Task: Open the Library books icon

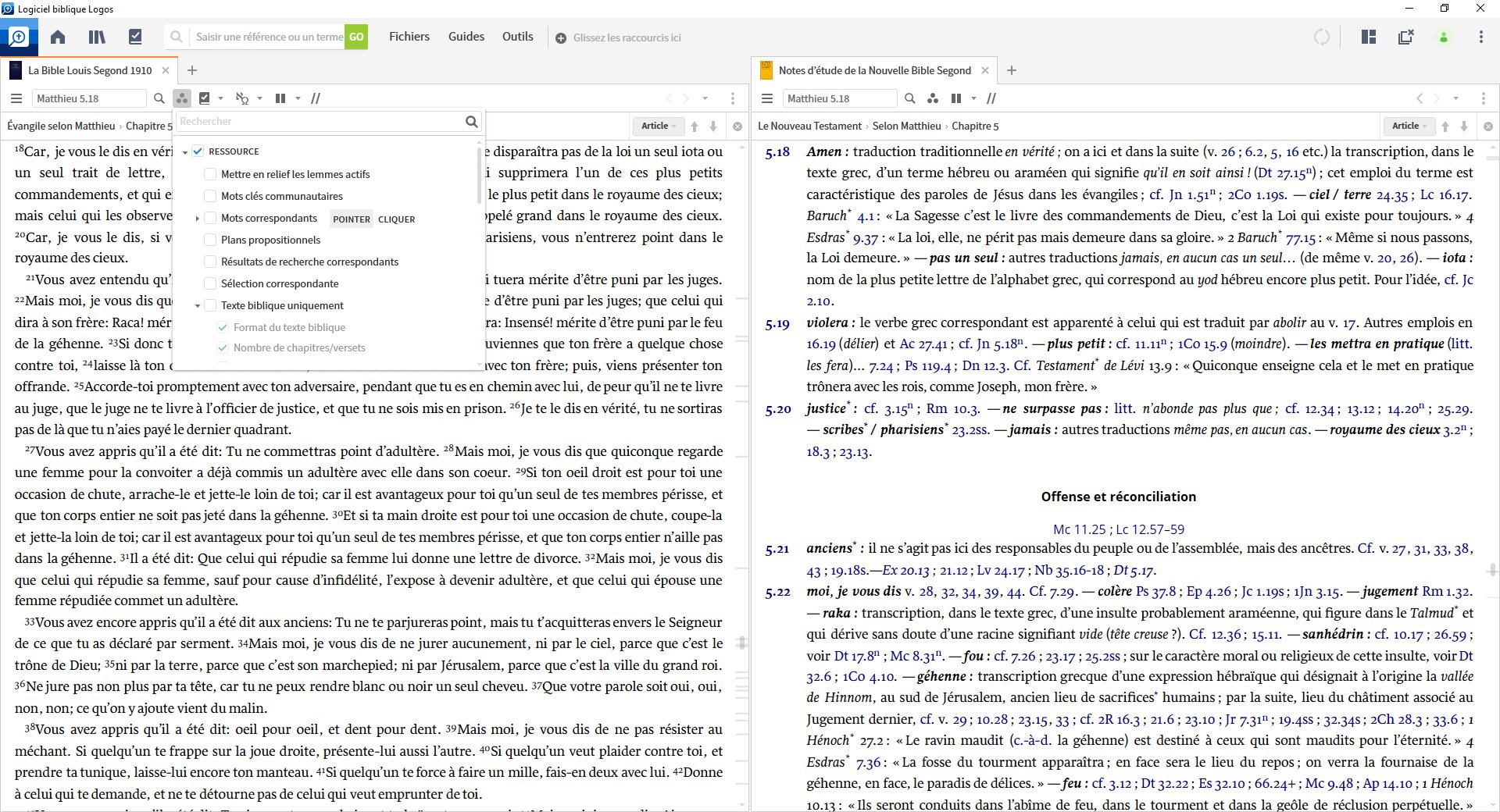Action: pyautogui.click(x=97, y=37)
